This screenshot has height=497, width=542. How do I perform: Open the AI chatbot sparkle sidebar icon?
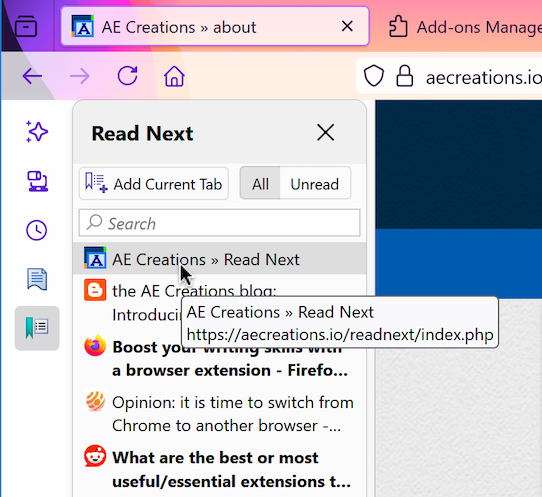point(37,132)
